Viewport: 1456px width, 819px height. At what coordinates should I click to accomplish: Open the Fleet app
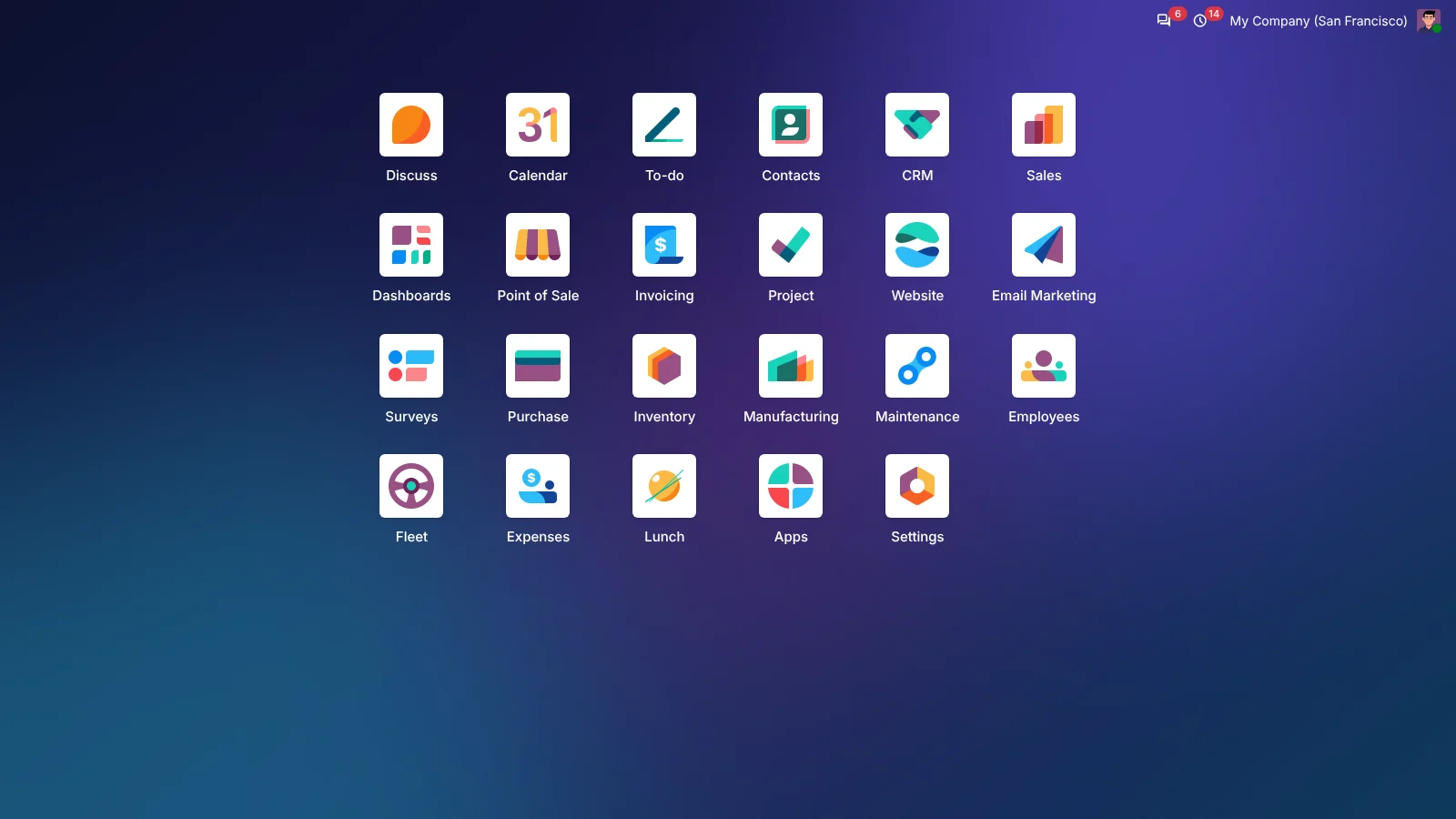411,486
